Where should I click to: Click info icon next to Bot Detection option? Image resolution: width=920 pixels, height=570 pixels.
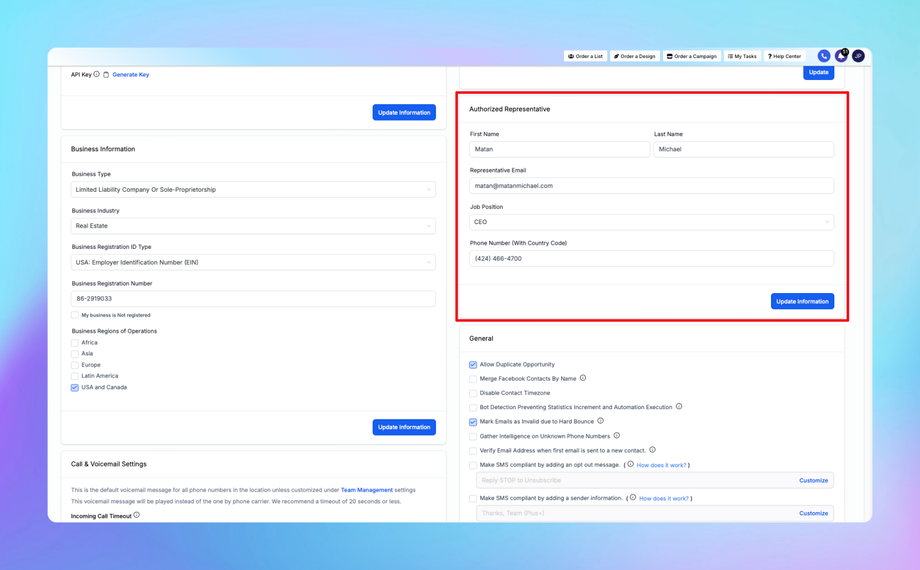[679, 406]
